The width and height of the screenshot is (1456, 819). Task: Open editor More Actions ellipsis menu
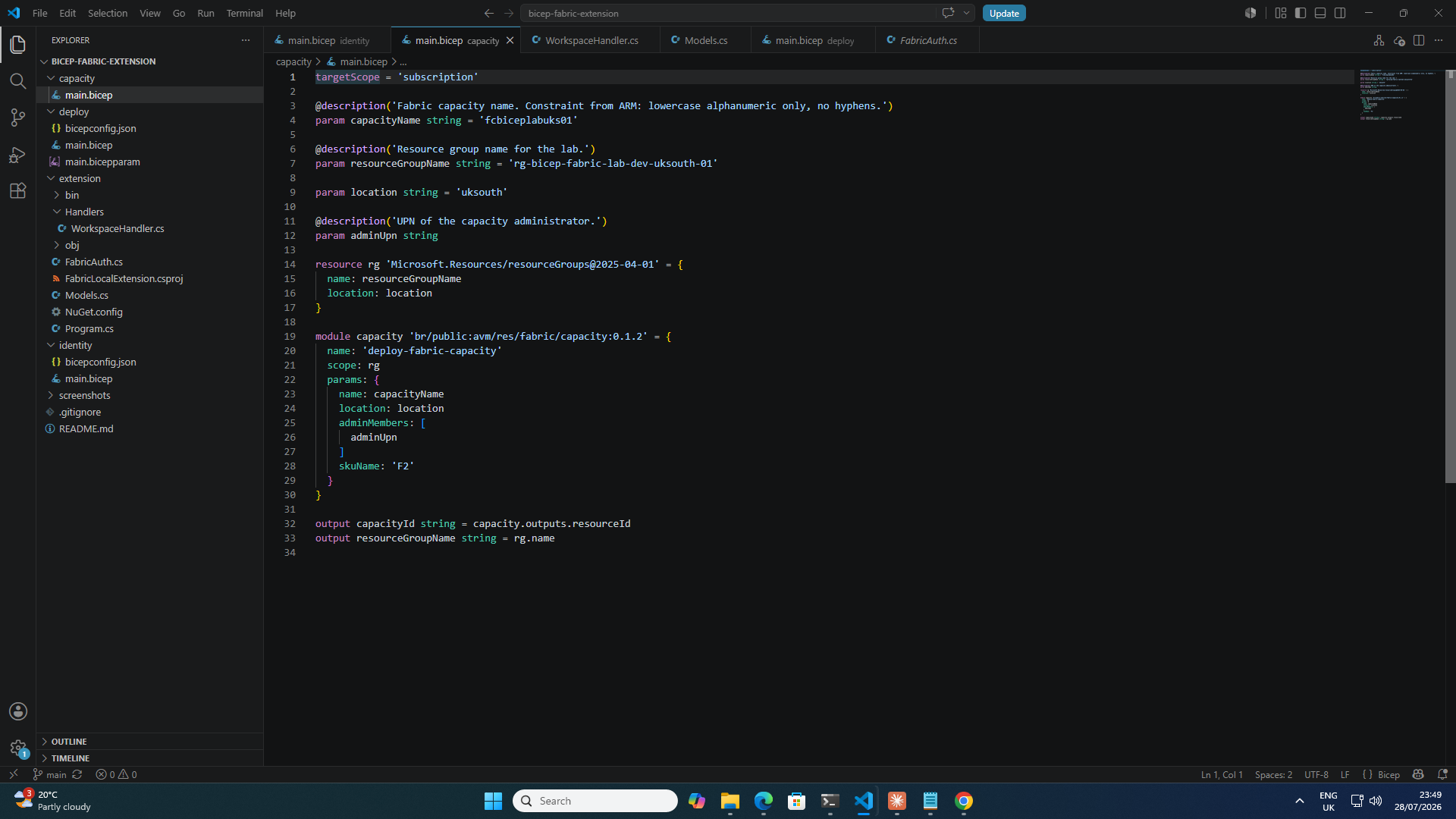point(1439,40)
